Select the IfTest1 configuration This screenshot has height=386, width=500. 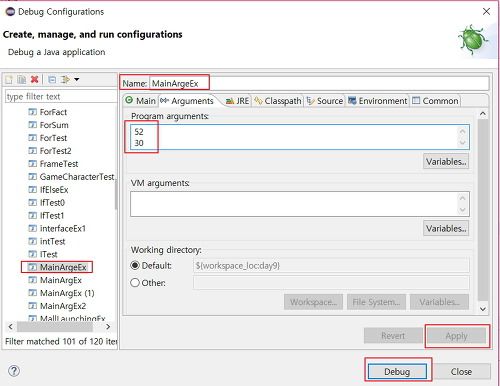[52, 216]
